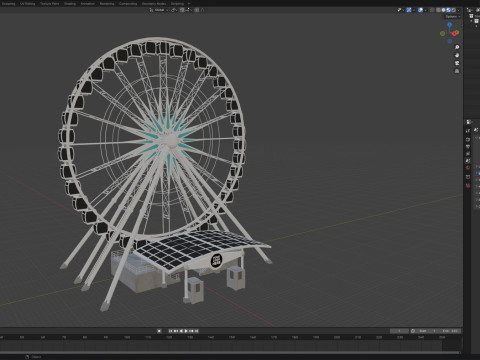This screenshot has width=480, height=360.
Task: Open the gizmo settings dropdown arrow
Action: click(x=414, y=10)
